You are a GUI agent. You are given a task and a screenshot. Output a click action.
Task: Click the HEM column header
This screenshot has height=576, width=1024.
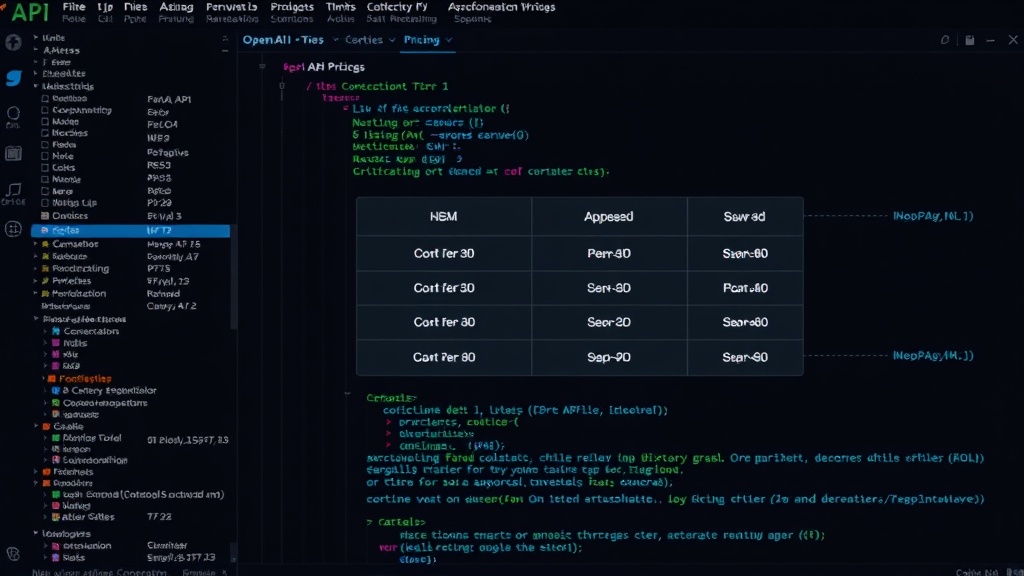443,216
